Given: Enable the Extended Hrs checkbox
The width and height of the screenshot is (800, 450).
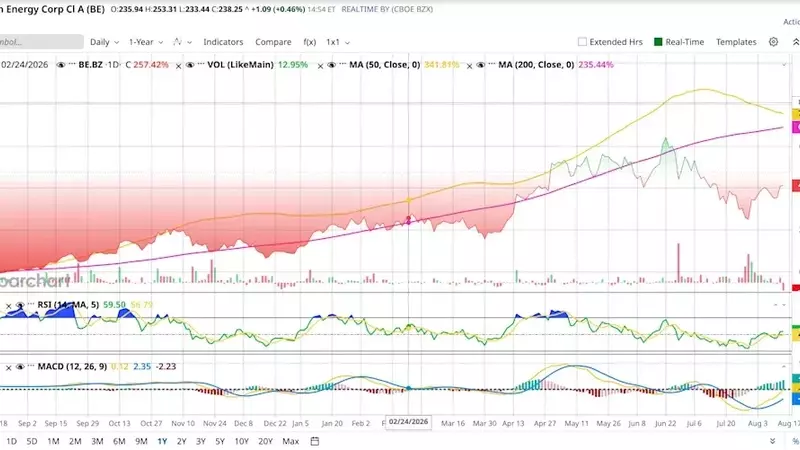Looking at the screenshot, I should coord(582,42).
